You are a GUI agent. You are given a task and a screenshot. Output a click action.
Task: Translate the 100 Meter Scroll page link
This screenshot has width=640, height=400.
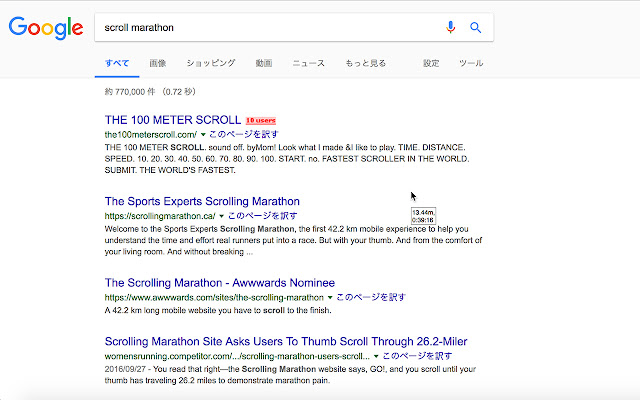244,134
